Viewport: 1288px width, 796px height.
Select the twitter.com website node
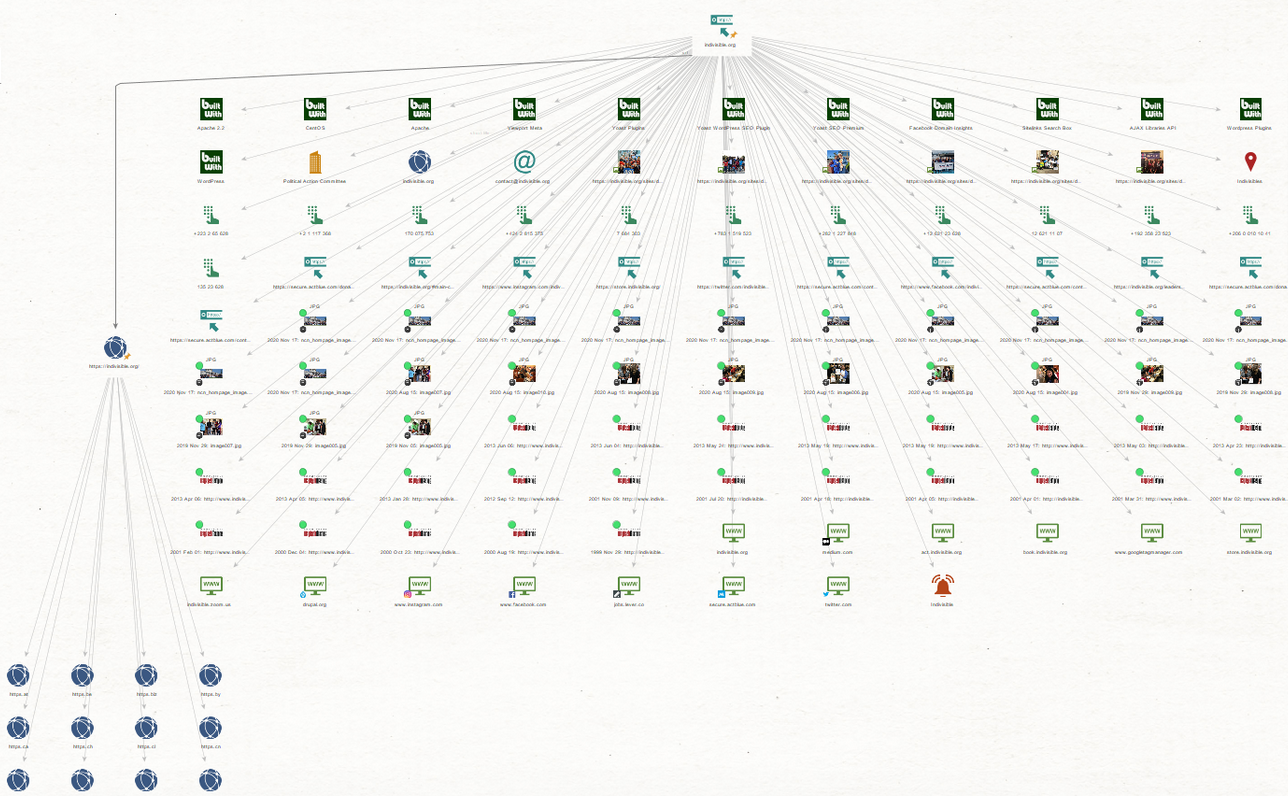(x=838, y=586)
